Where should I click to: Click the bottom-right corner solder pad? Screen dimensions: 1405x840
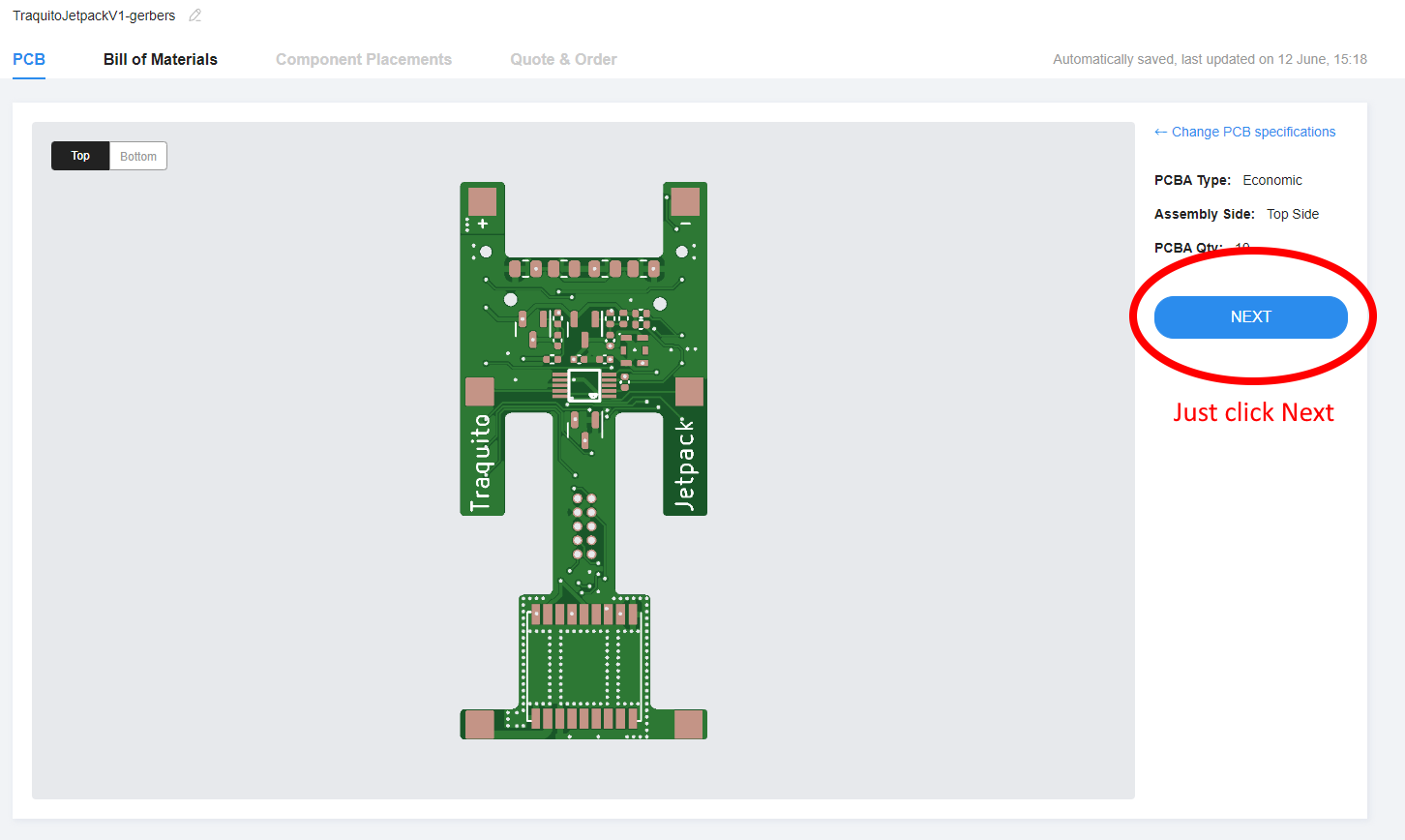(x=688, y=724)
